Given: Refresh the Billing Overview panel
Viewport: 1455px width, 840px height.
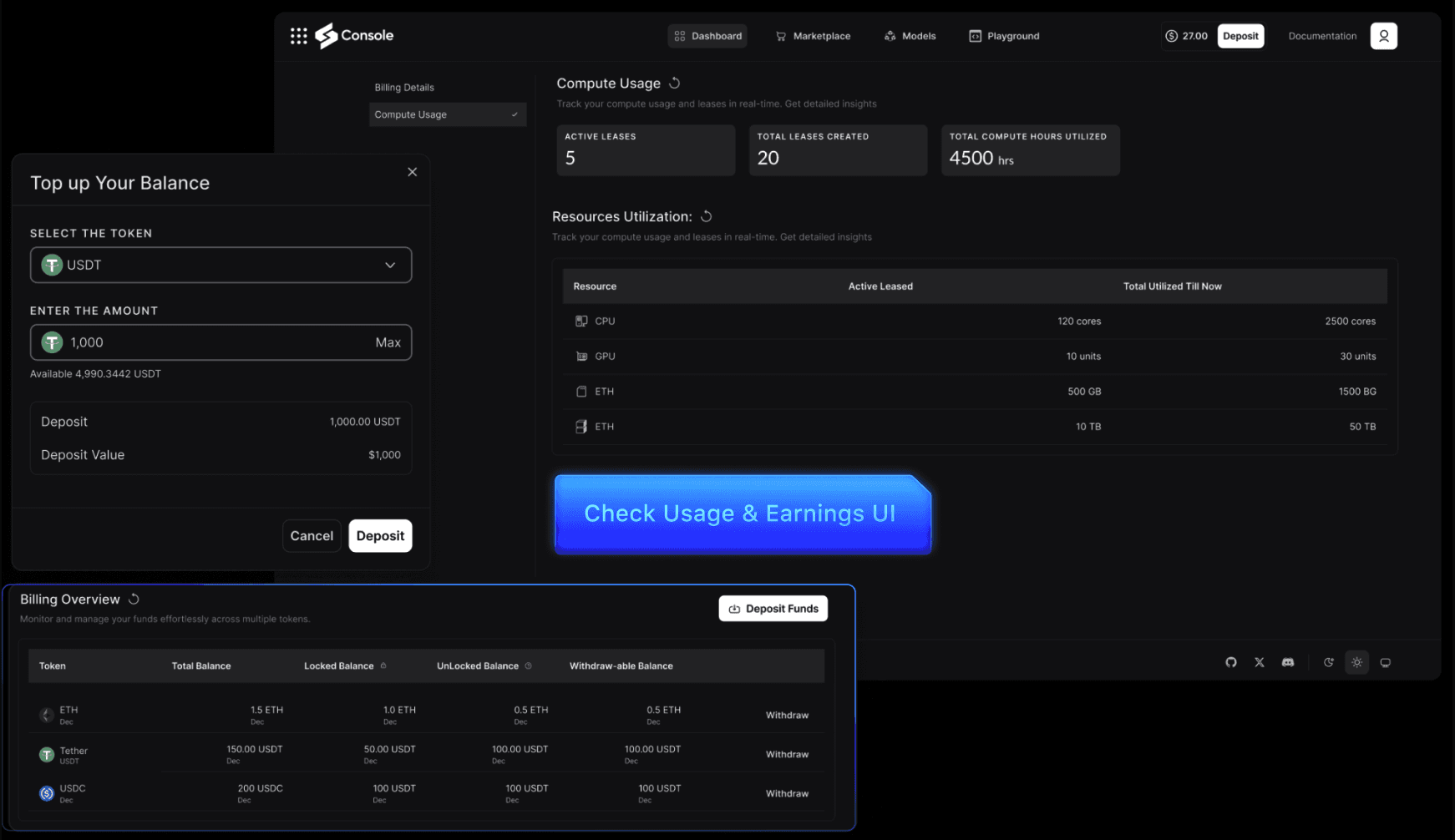Looking at the screenshot, I should click(x=134, y=600).
